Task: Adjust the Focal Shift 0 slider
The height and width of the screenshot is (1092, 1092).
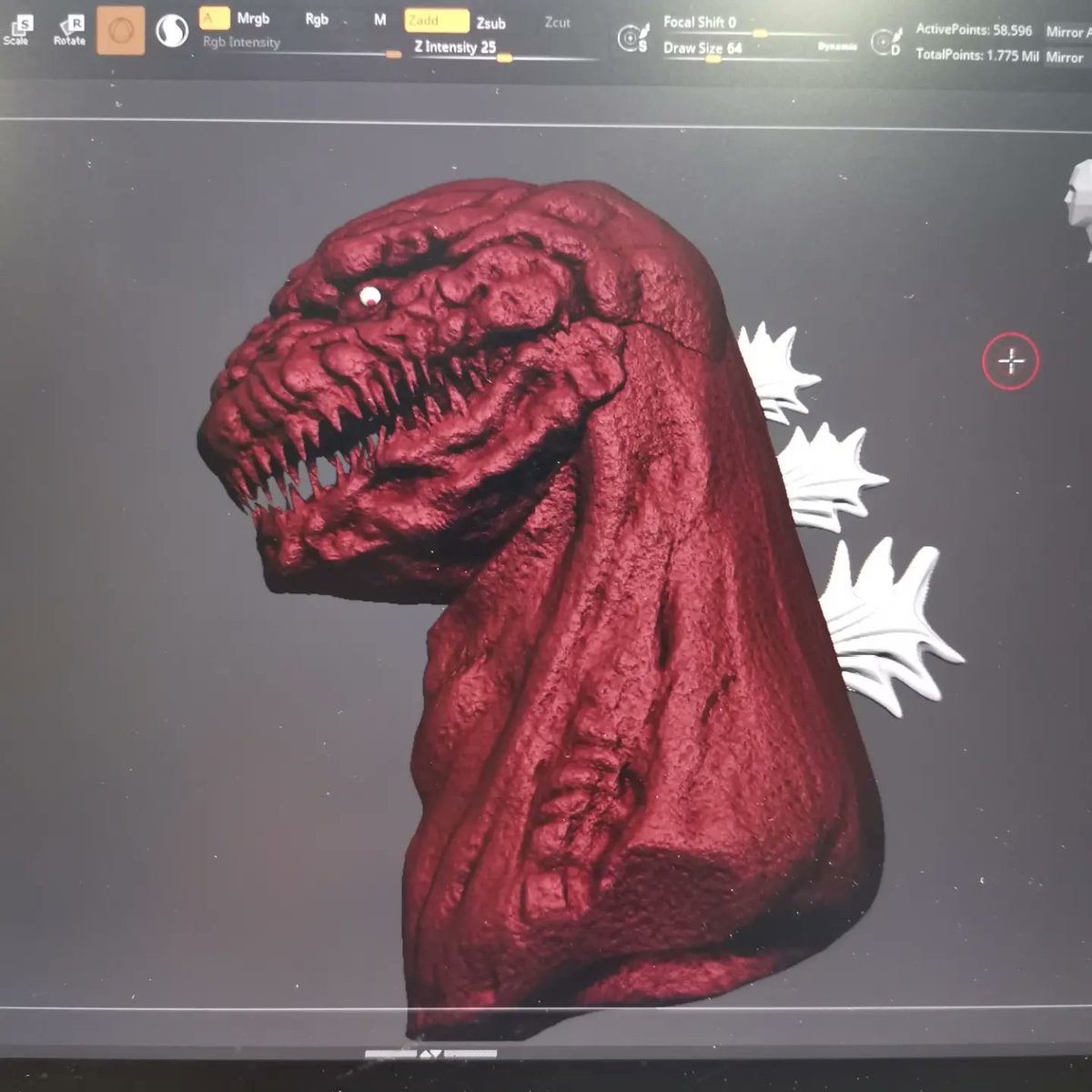Action: point(761,25)
